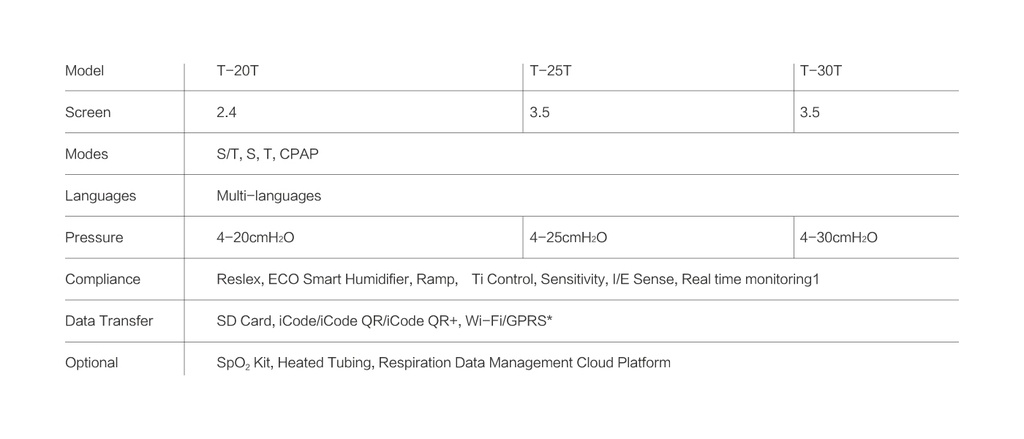The width and height of the screenshot is (1024, 439).
Task: Select the T-25T model heading
Action: (550, 71)
